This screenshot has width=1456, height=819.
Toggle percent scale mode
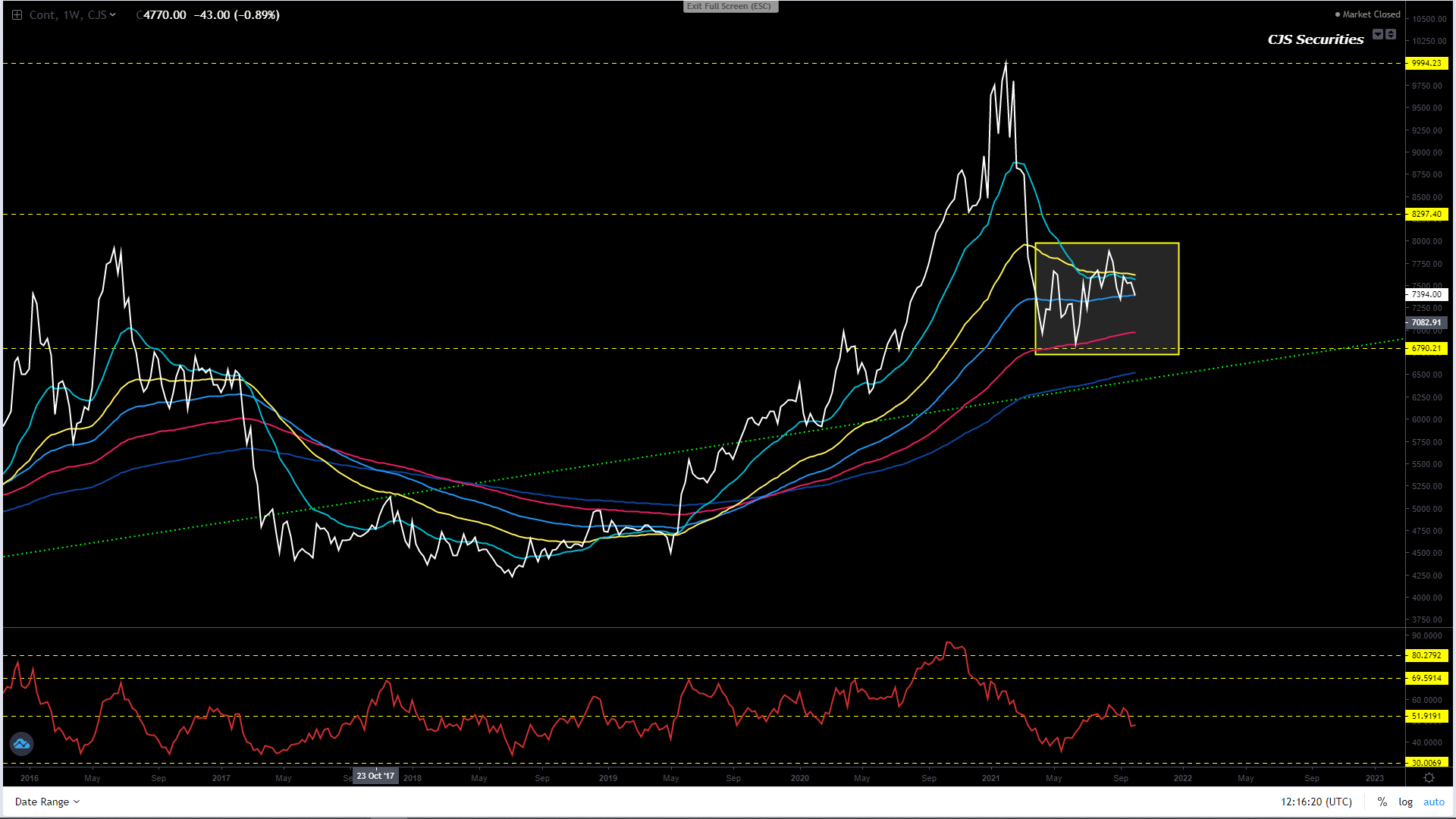1382,802
